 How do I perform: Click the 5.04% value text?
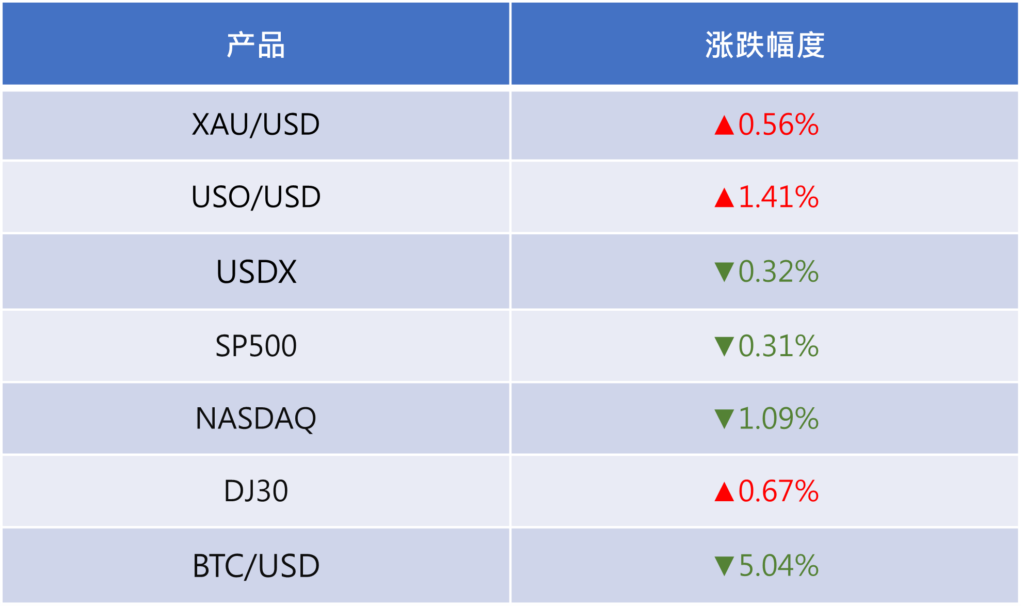click(x=778, y=566)
